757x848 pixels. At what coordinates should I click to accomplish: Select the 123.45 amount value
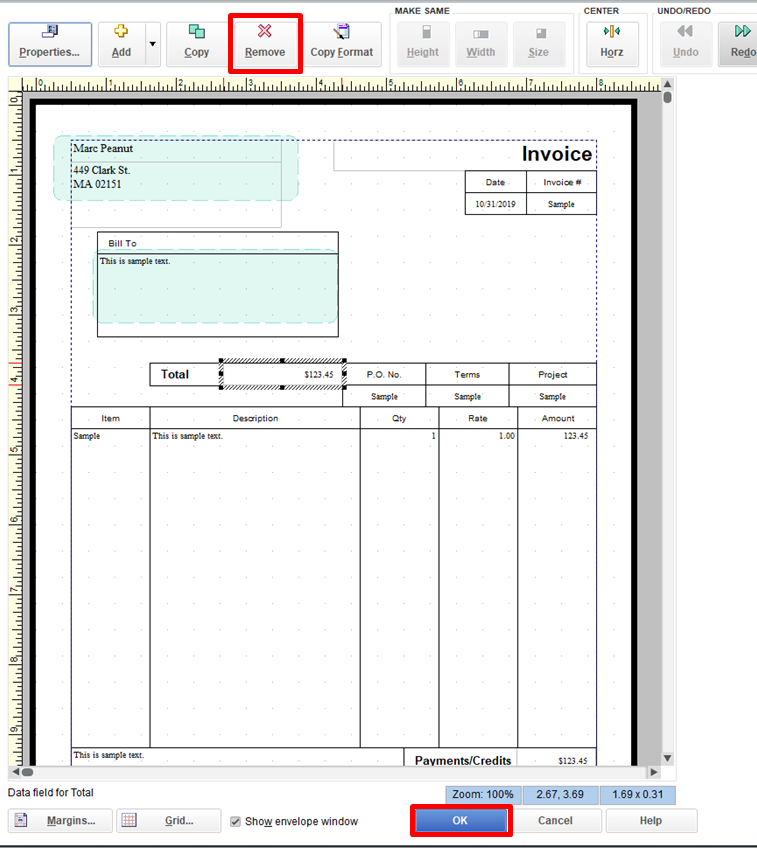(576, 436)
